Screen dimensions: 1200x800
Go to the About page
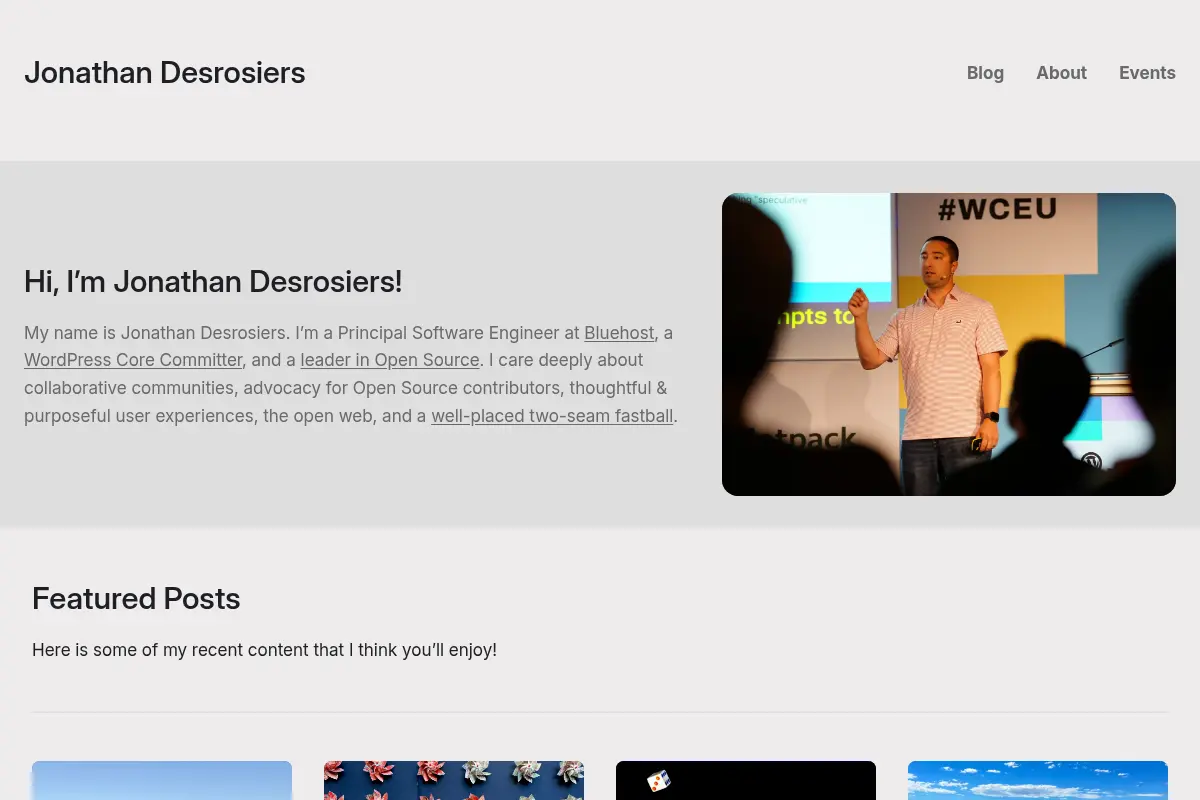click(1061, 73)
